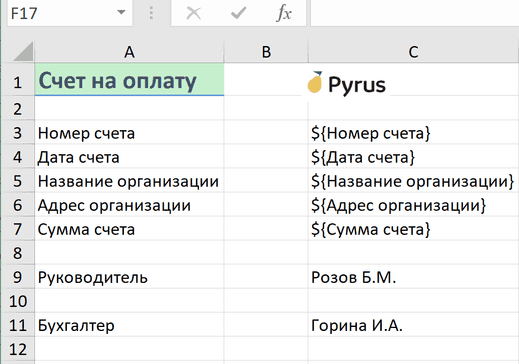Select cell '${Сумма счета}' placeholder
Image resolution: width=519 pixels, height=364 pixels.
(413, 228)
